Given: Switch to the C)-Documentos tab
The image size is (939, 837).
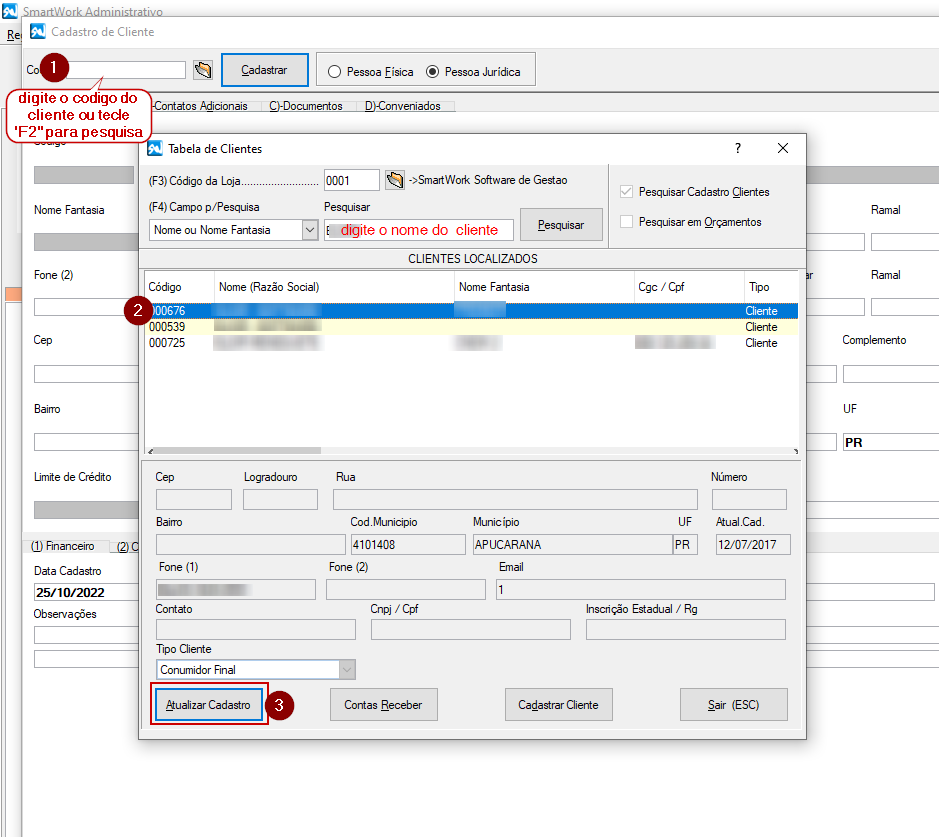Looking at the screenshot, I should (305, 106).
